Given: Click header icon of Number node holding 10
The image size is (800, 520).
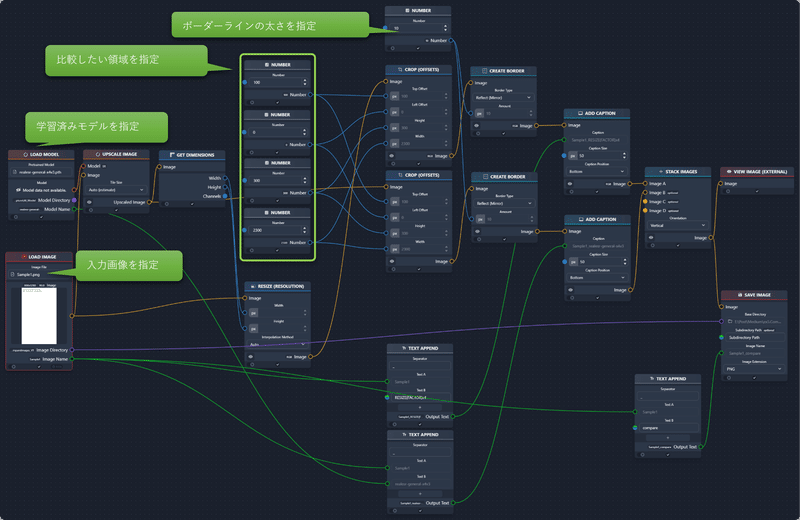Looking at the screenshot, I should (407, 10).
